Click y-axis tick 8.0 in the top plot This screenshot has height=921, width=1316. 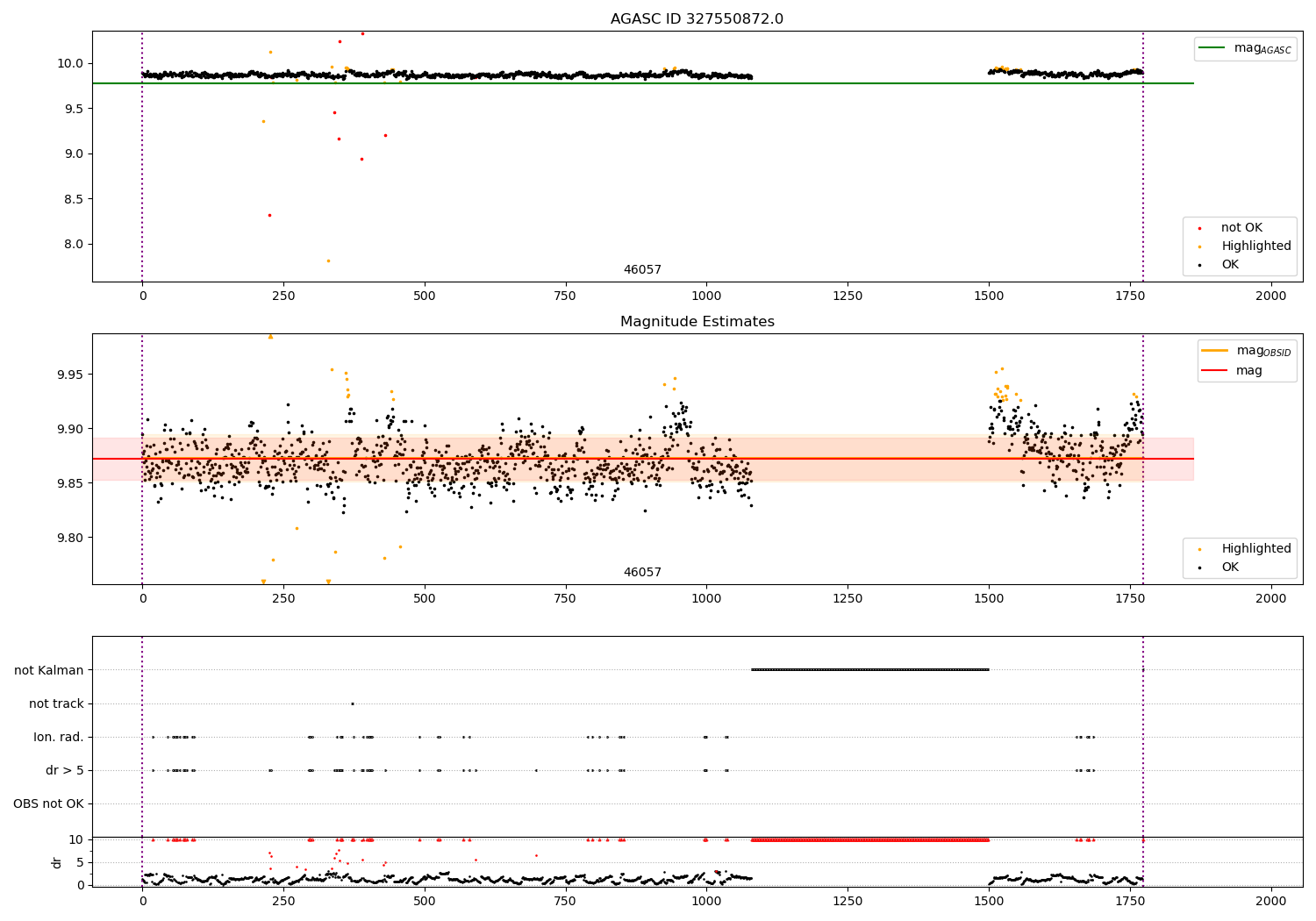(x=74, y=245)
